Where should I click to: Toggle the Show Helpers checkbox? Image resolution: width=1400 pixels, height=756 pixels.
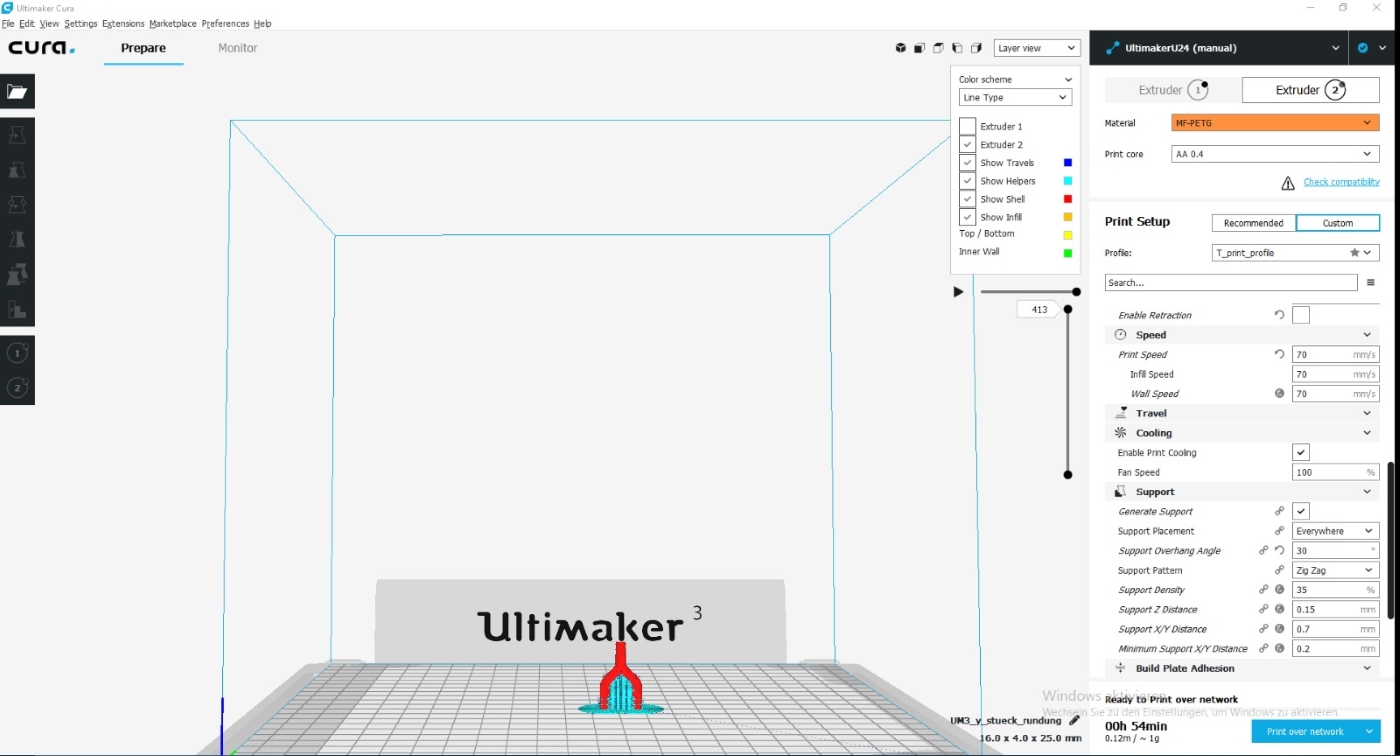click(x=967, y=181)
